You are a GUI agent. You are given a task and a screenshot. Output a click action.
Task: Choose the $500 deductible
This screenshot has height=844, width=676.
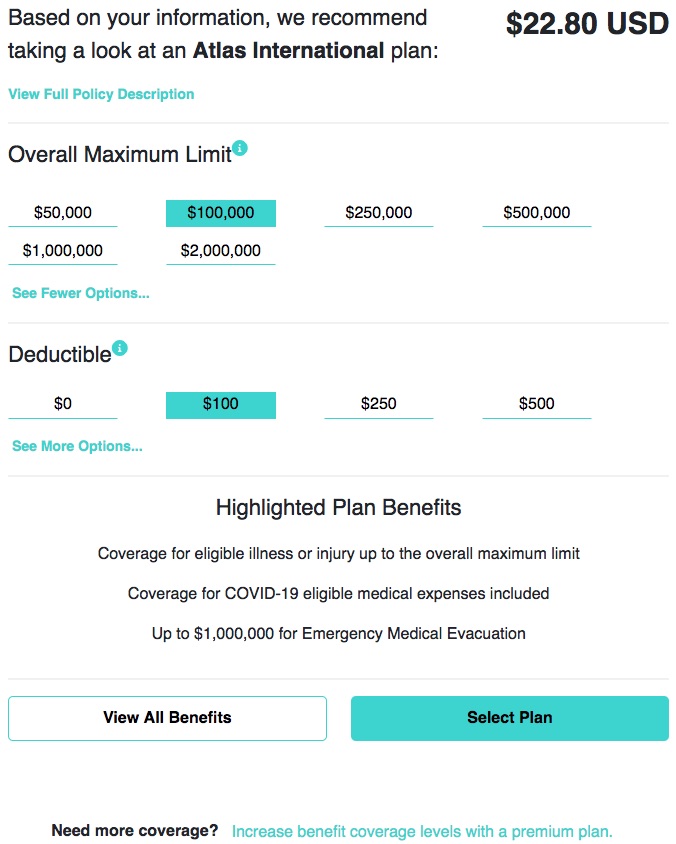(x=537, y=405)
